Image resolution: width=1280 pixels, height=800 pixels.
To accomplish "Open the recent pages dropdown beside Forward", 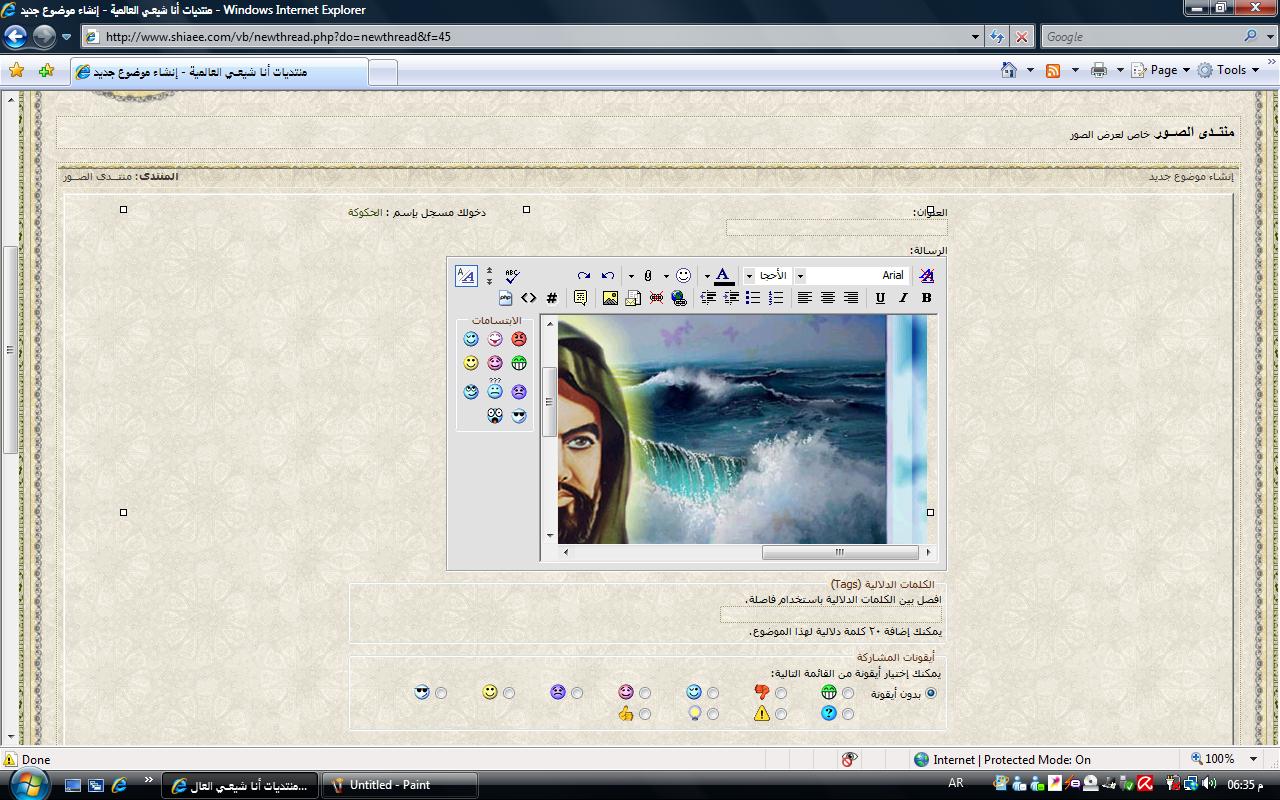I will (x=67, y=37).
